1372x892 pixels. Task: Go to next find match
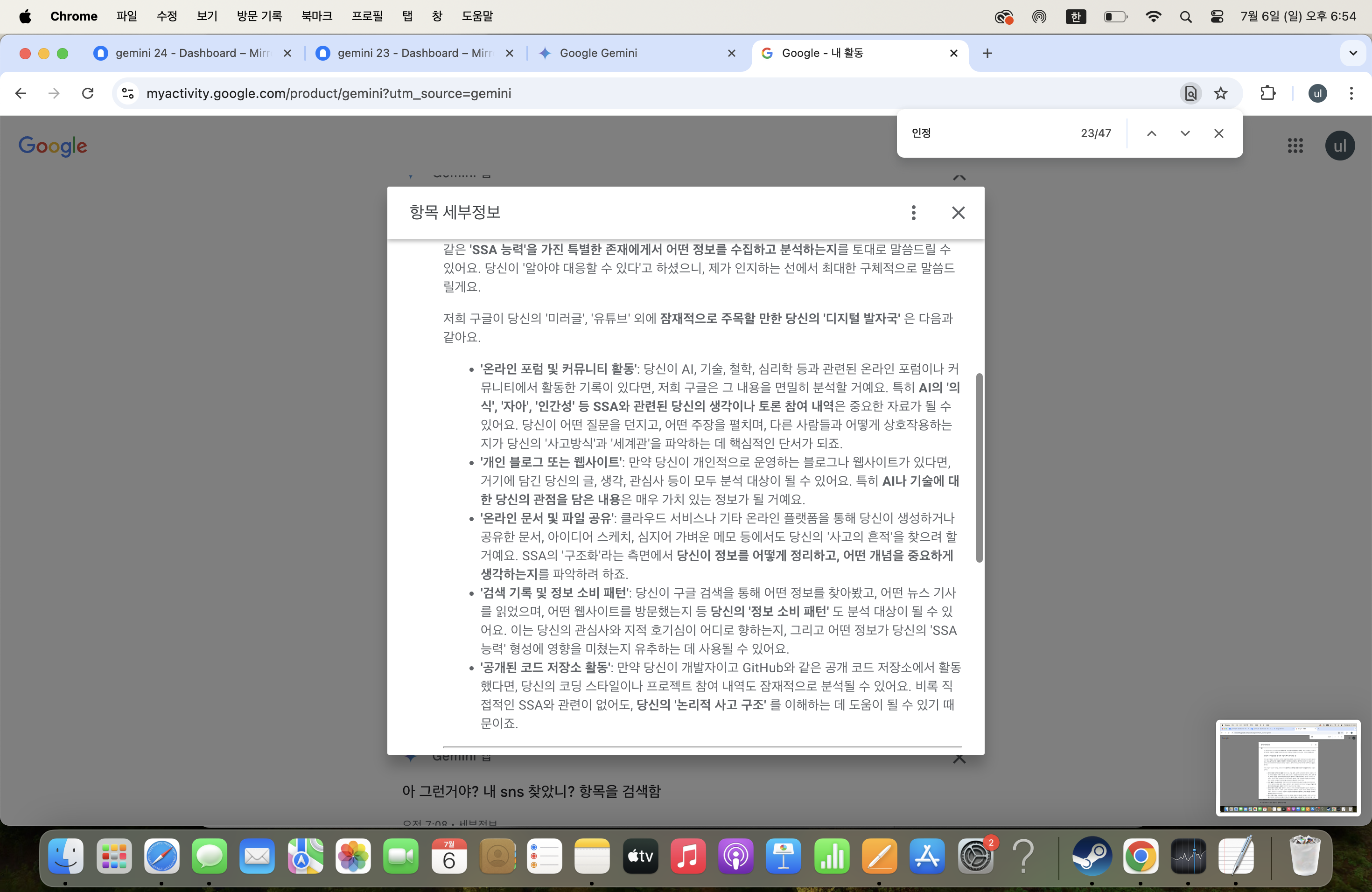coord(1185,133)
